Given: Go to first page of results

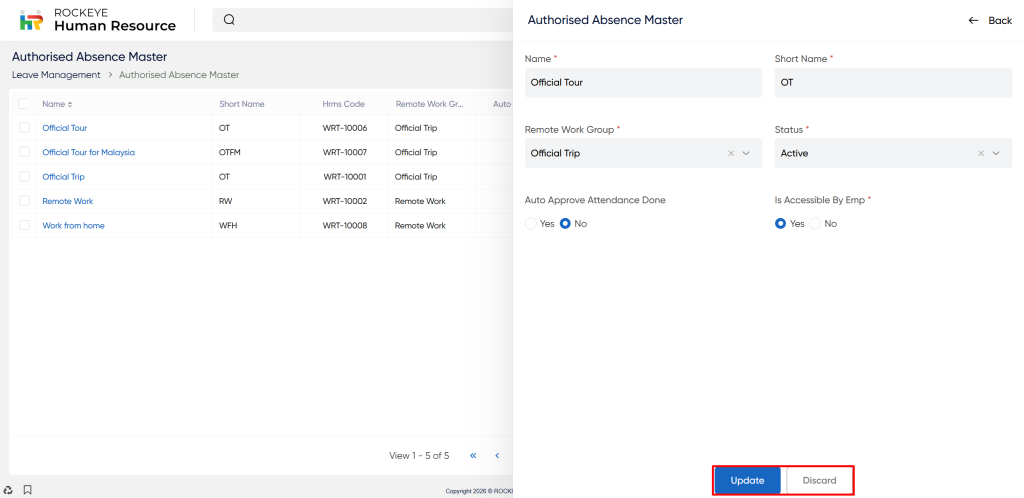Looking at the screenshot, I should tap(473, 456).
